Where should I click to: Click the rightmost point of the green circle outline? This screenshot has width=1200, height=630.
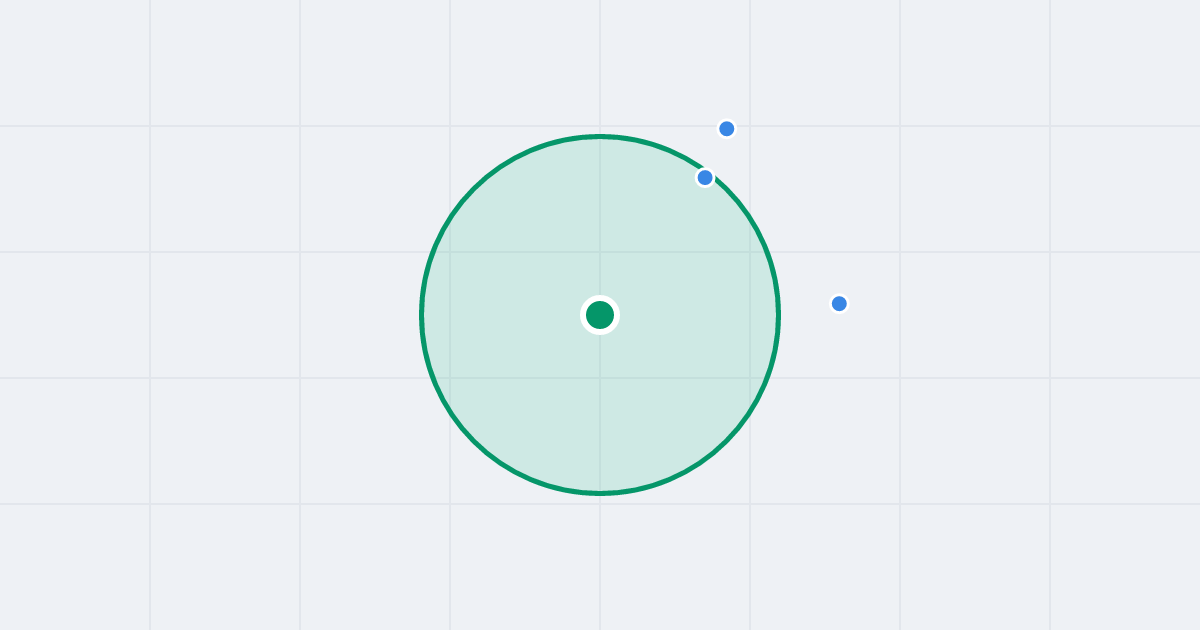click(x=778, y=315)
